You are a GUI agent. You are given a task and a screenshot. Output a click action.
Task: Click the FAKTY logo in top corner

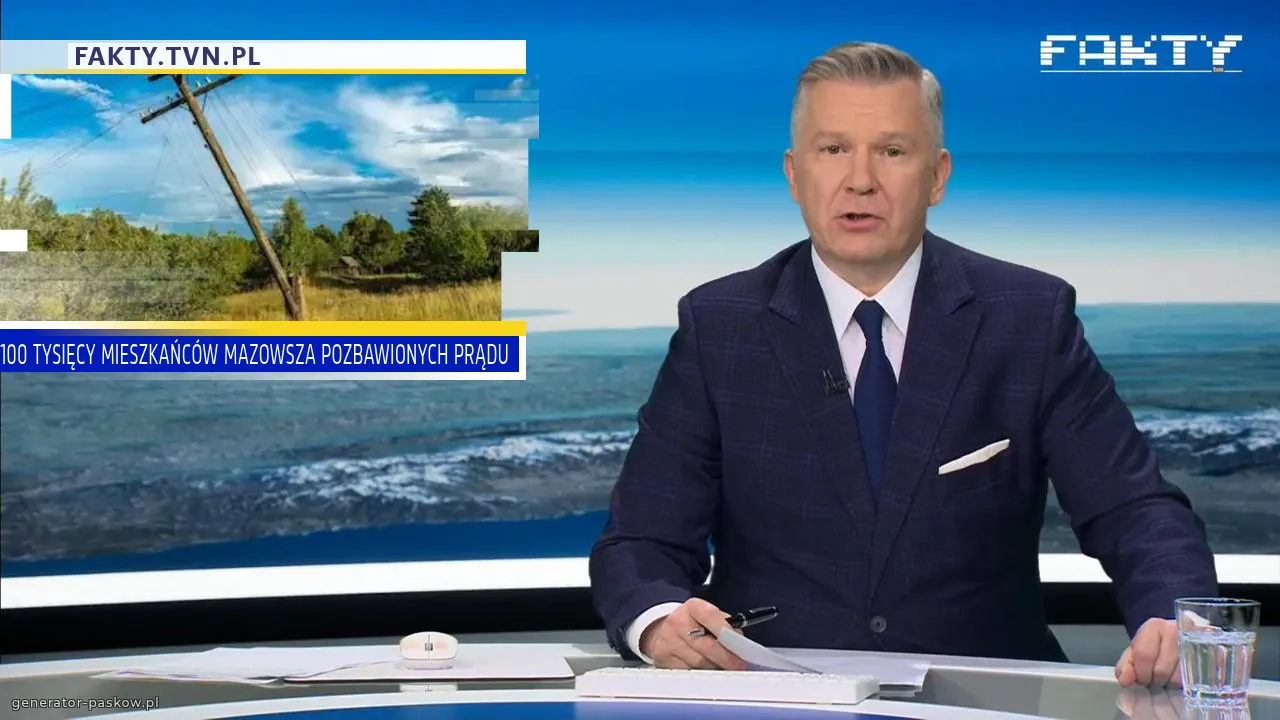[1140, 52]
